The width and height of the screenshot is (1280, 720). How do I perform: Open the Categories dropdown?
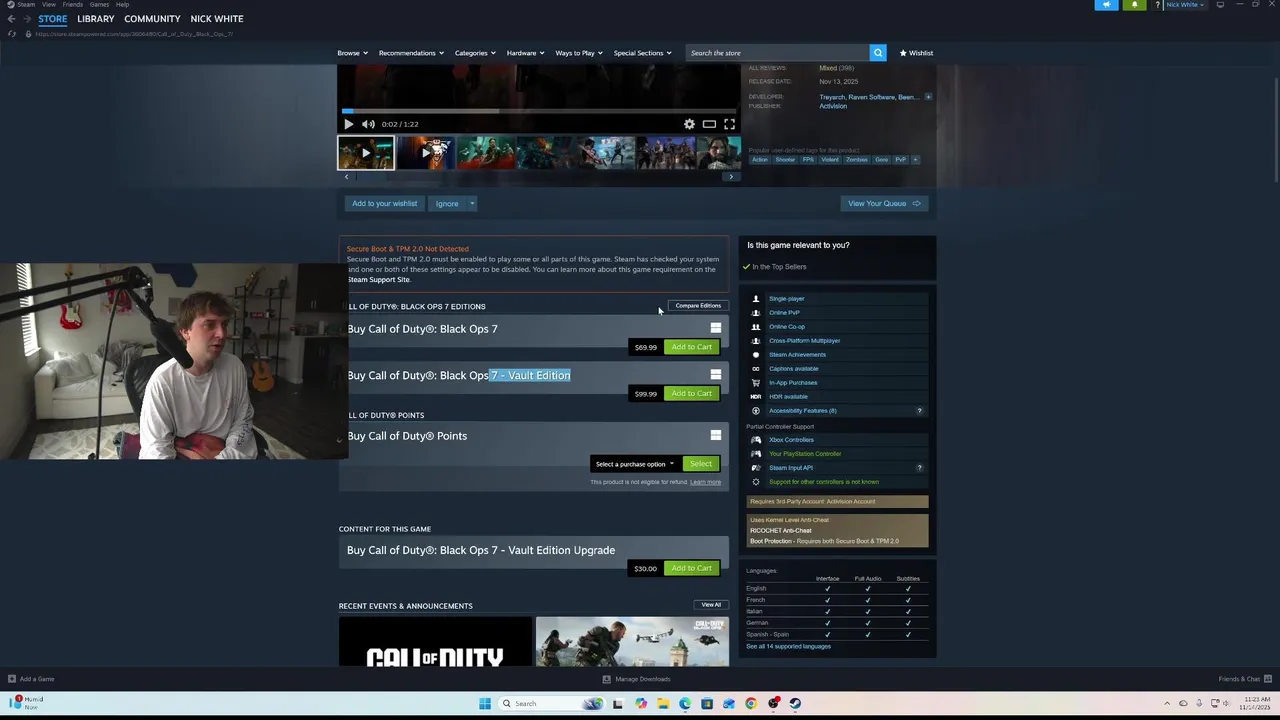[474, 53]
